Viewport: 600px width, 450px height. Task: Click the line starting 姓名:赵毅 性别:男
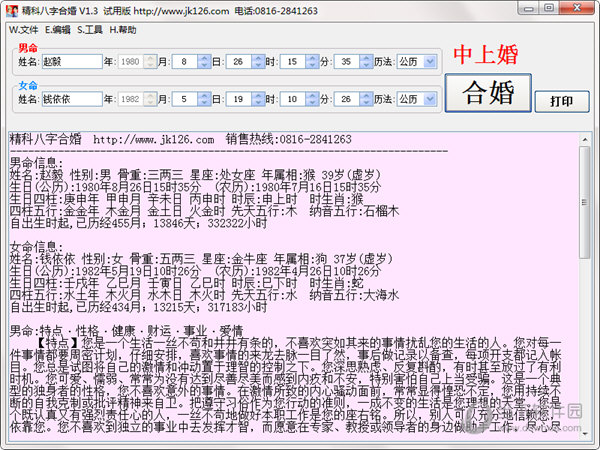196,175
